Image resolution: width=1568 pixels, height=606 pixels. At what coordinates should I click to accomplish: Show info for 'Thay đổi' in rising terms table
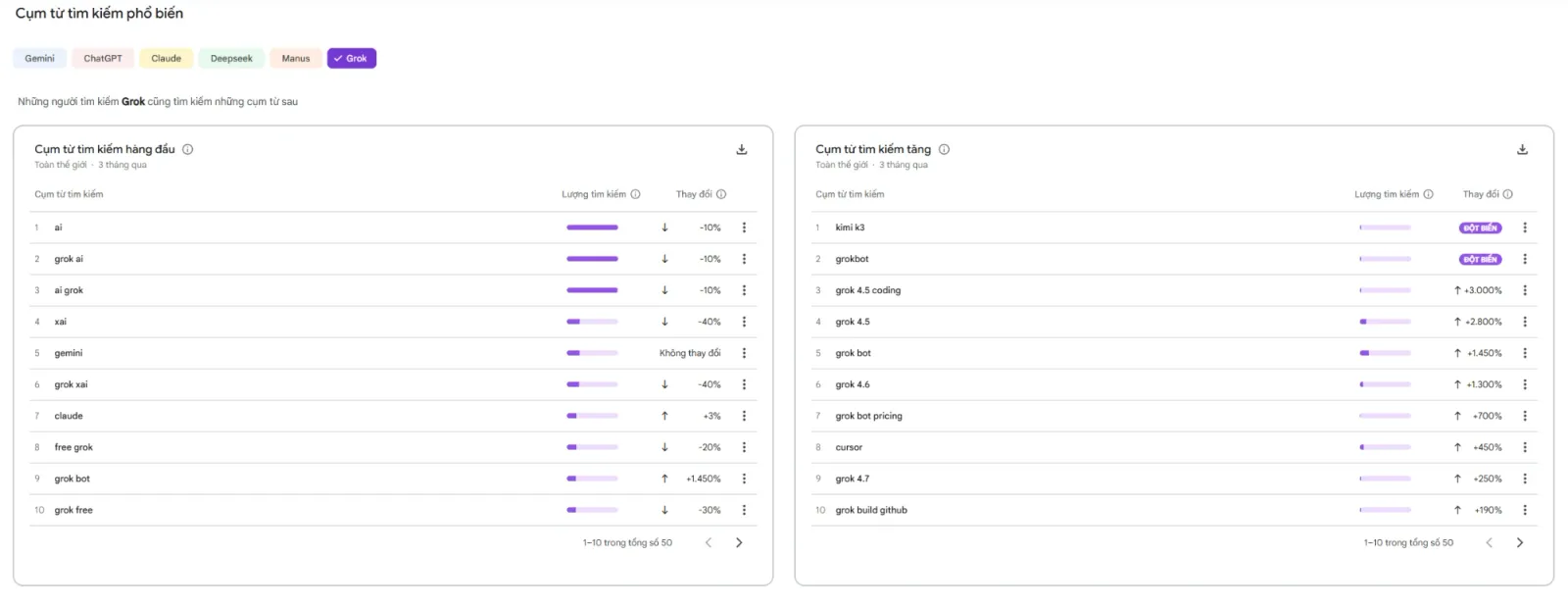pos(1508,194)
